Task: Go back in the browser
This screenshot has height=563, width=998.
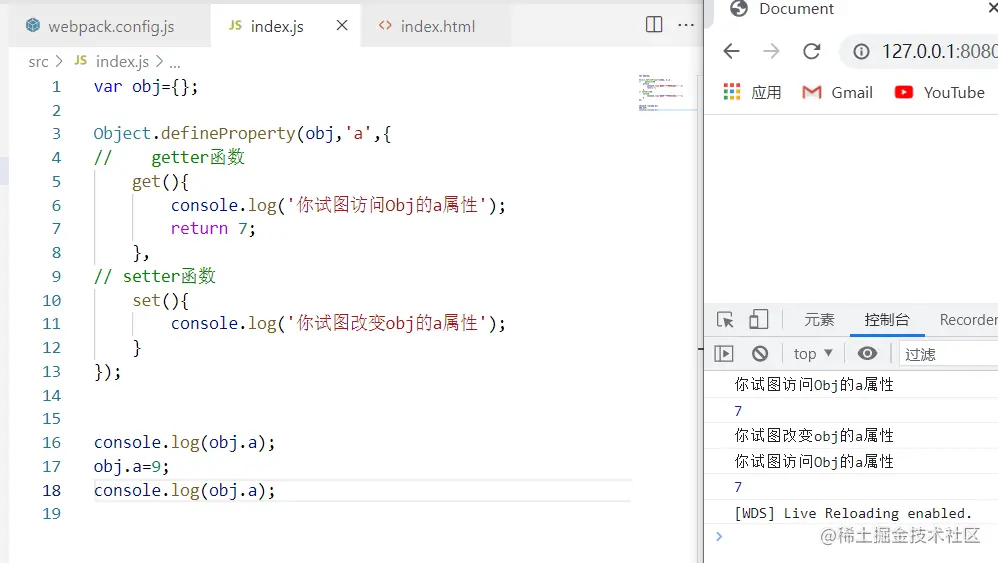Action: click(x=732, y=51)
